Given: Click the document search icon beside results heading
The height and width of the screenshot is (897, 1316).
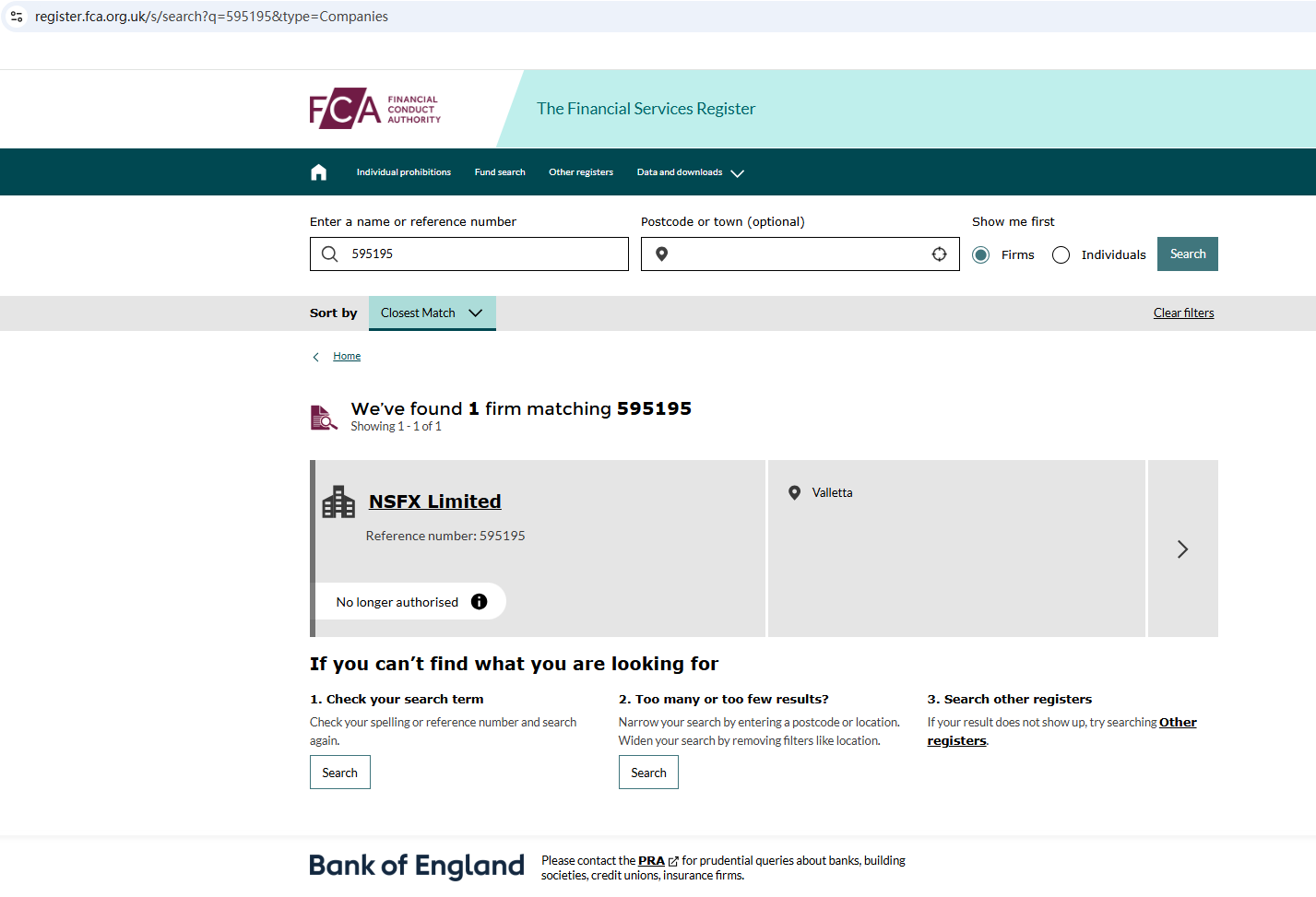Looking at the screenshot, I should (x=324, y=418).
